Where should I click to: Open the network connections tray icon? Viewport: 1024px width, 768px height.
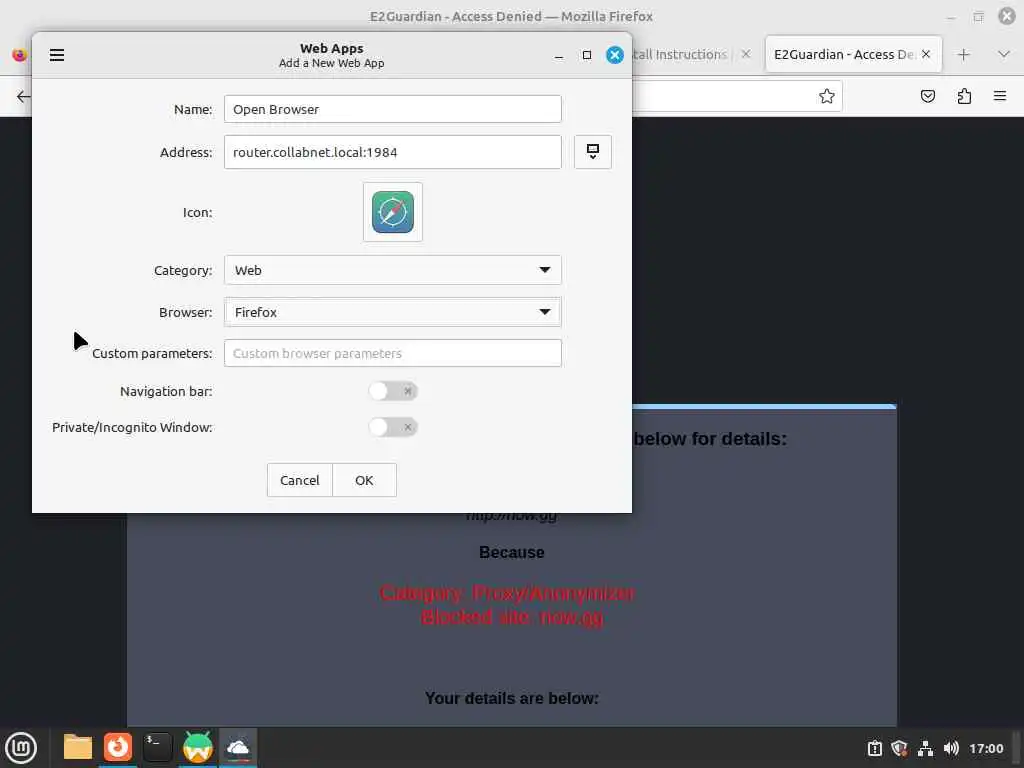[x=925, y=748]
